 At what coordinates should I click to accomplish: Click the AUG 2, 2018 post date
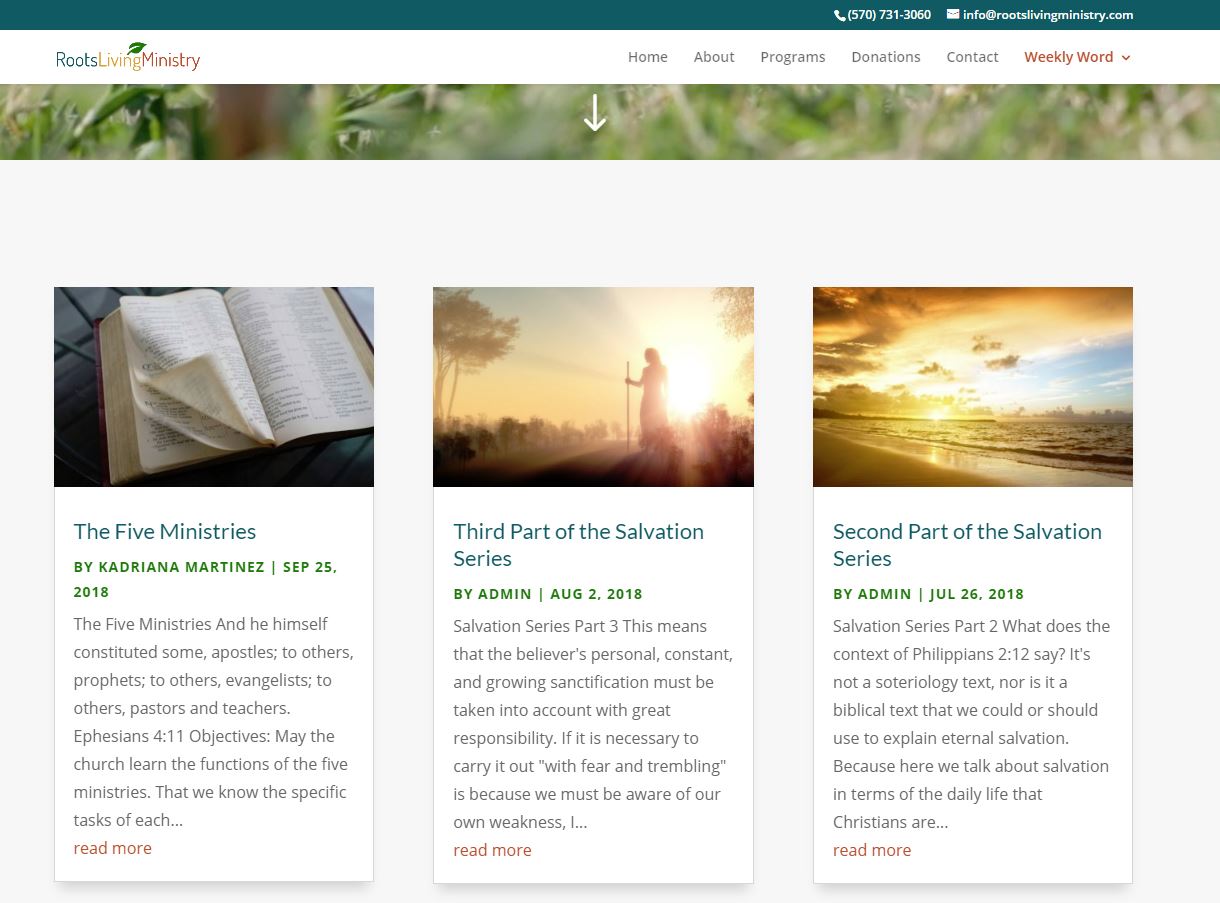(597, 594)
